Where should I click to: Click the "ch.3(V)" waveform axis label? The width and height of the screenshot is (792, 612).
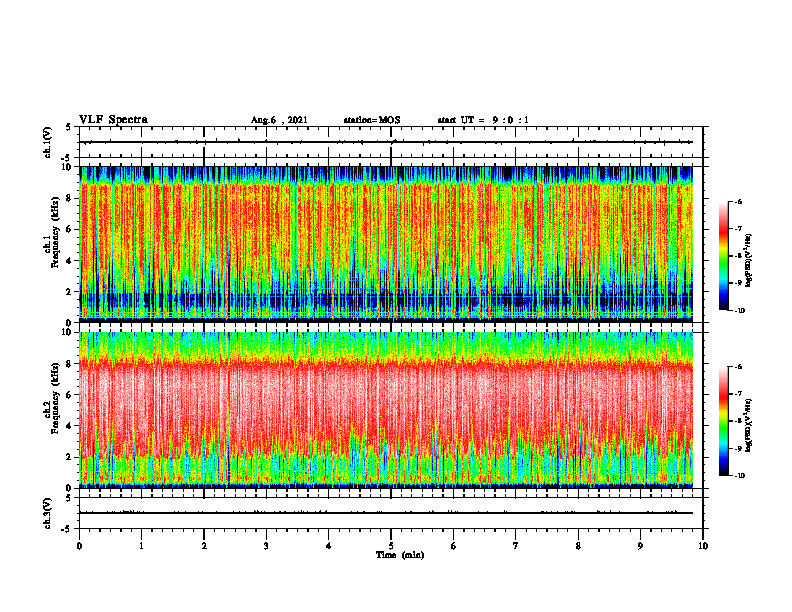pos(48,513)
